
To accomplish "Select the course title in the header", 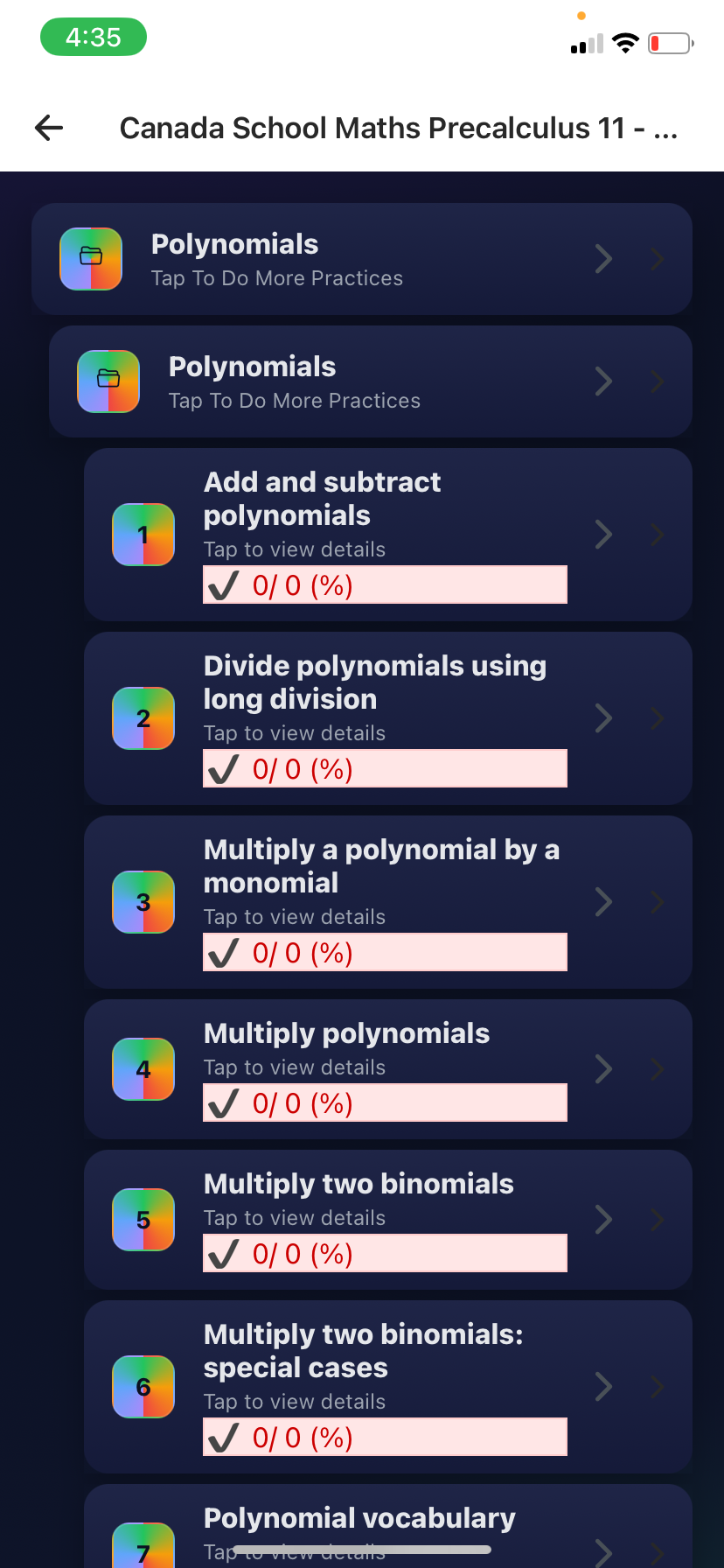I will click(400, 128).
